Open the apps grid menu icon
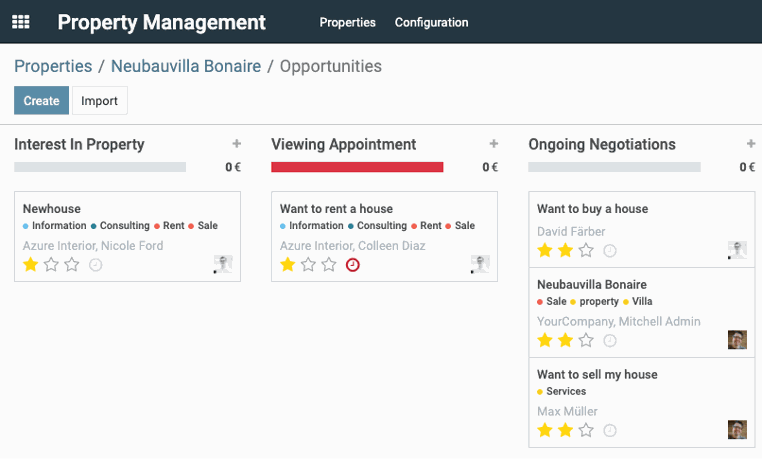 pos(20,22)
